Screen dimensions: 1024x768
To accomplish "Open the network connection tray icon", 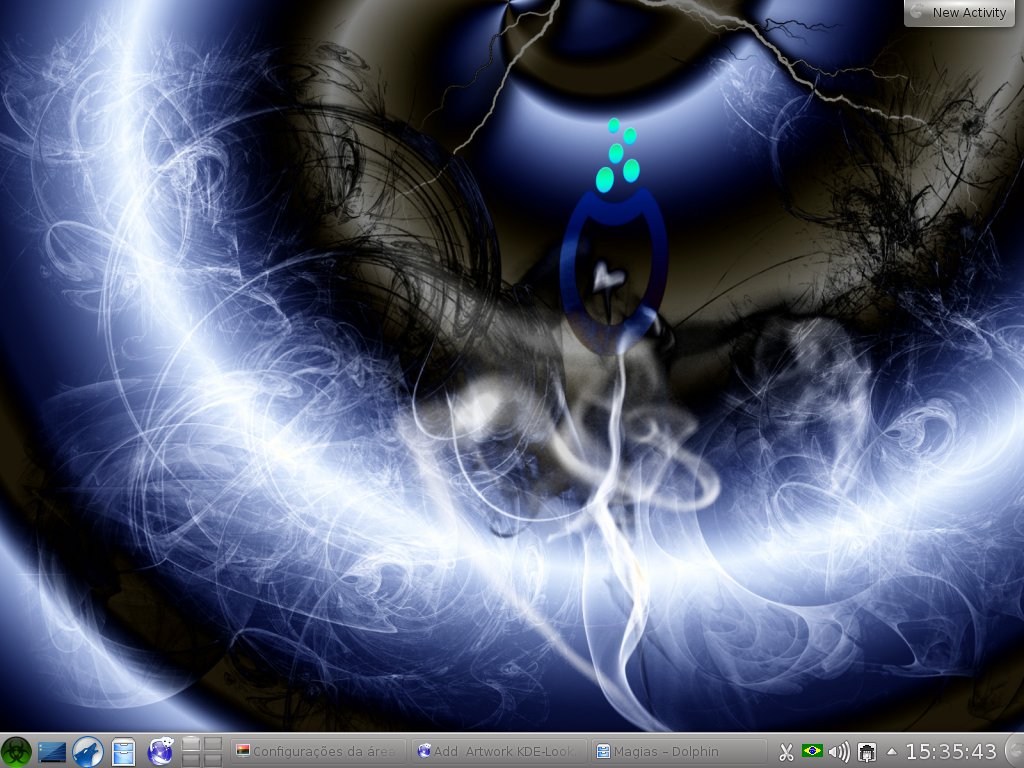I will click(x=867, y=752).
